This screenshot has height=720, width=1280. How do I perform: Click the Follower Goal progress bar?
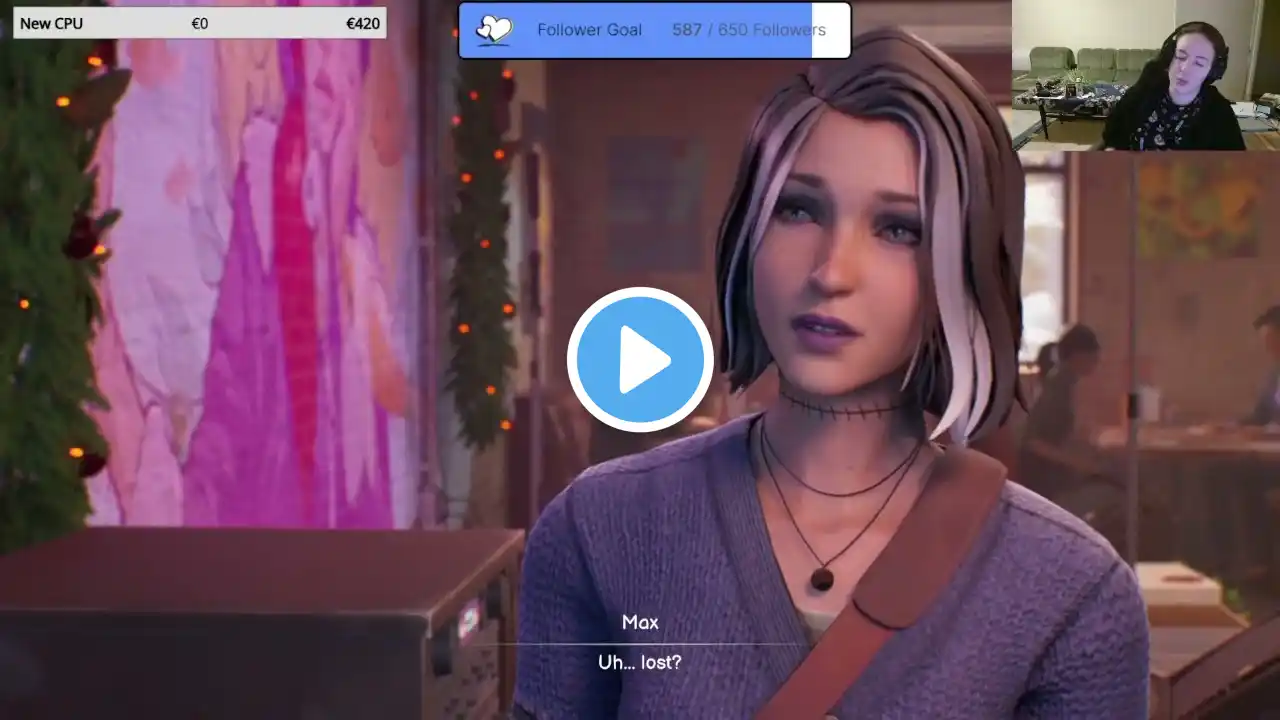(655, 30)
